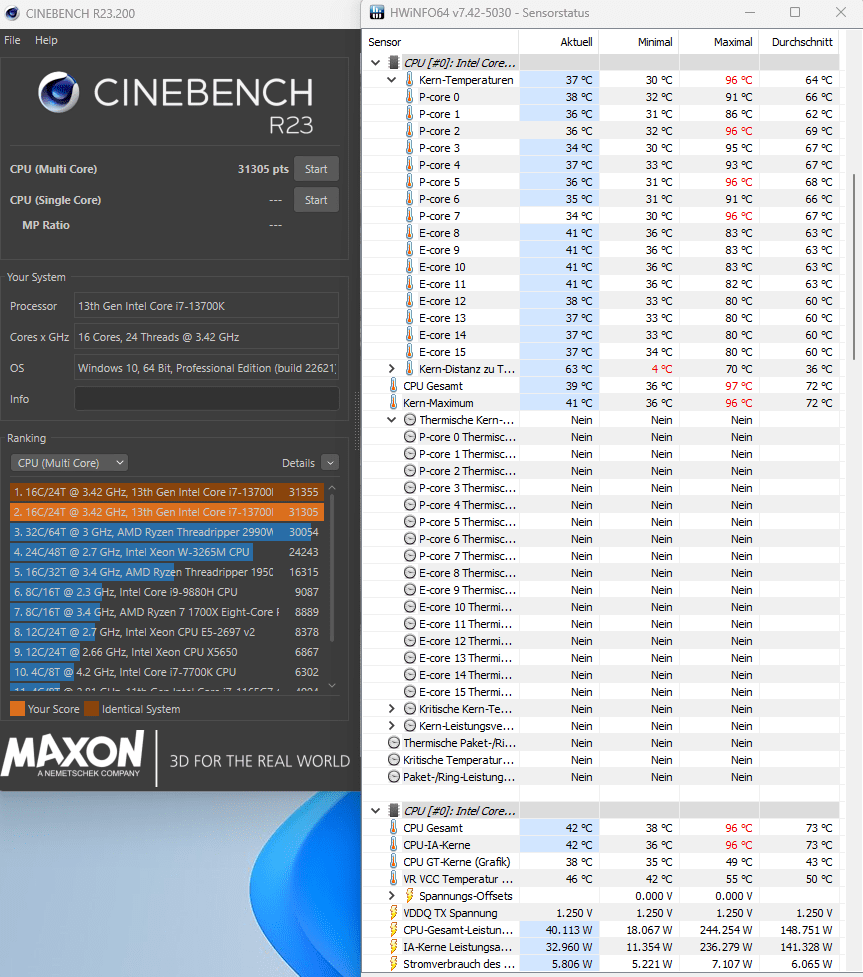Click the lightning icon of VDDQ TX Spannung

(x=393, y=913)
